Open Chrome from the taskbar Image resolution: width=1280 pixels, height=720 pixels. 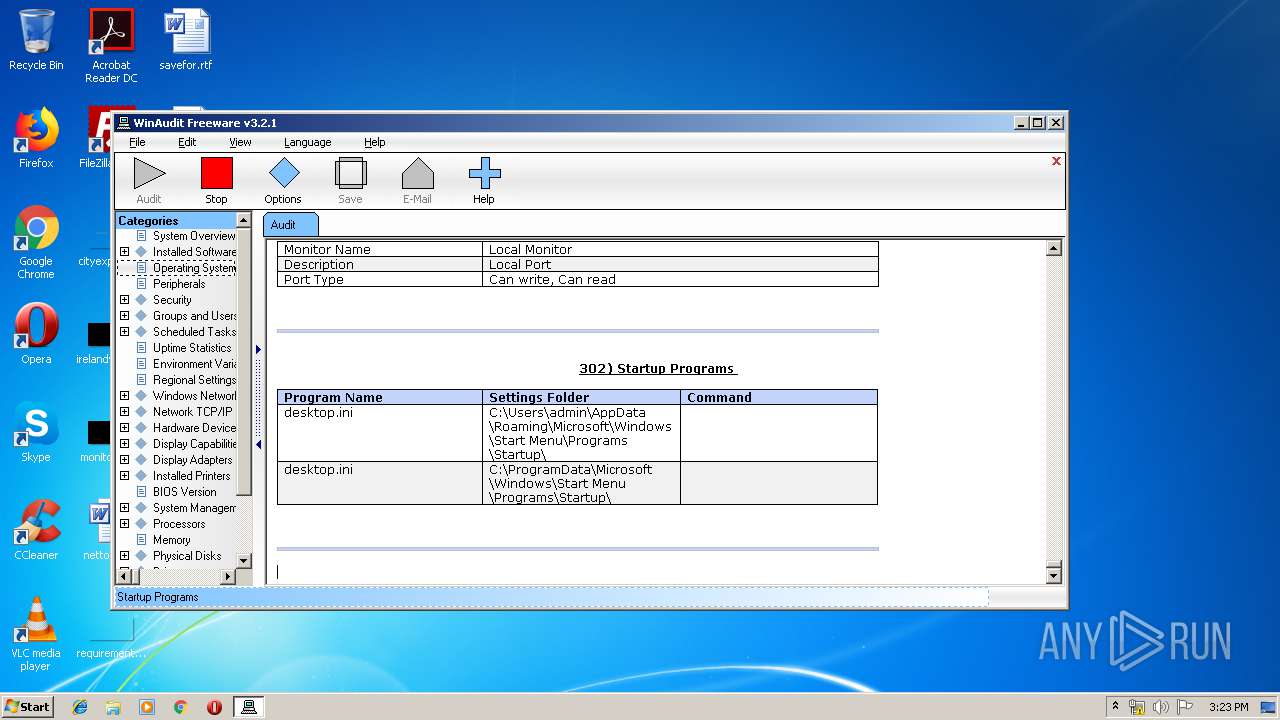click(x=181, y=707)
